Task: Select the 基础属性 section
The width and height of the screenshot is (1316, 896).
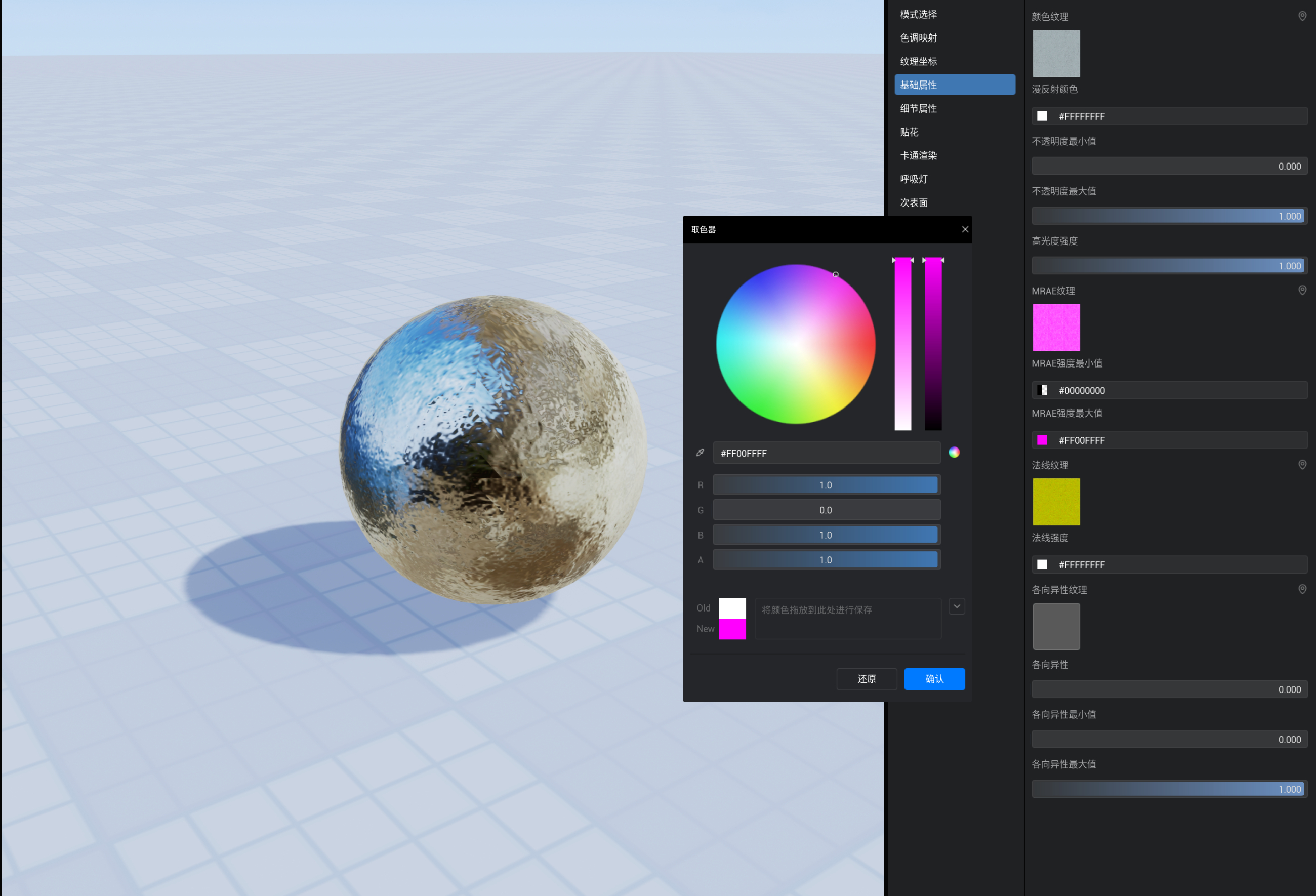Action: (955, 85)
